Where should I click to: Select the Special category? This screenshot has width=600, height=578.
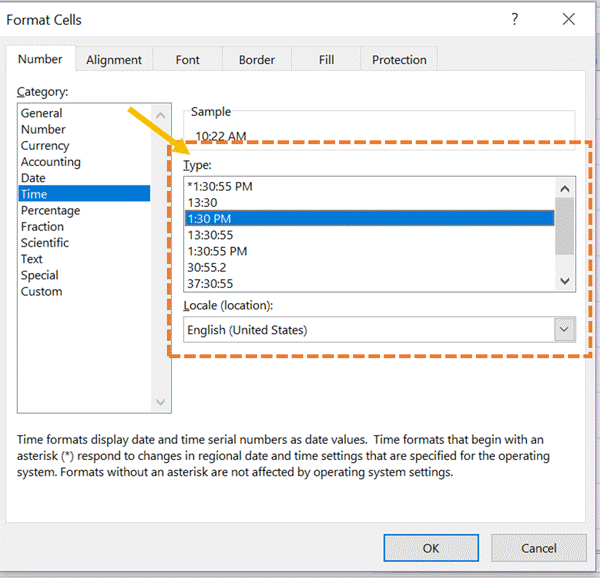pyautogui.click(x=84, y=275)
